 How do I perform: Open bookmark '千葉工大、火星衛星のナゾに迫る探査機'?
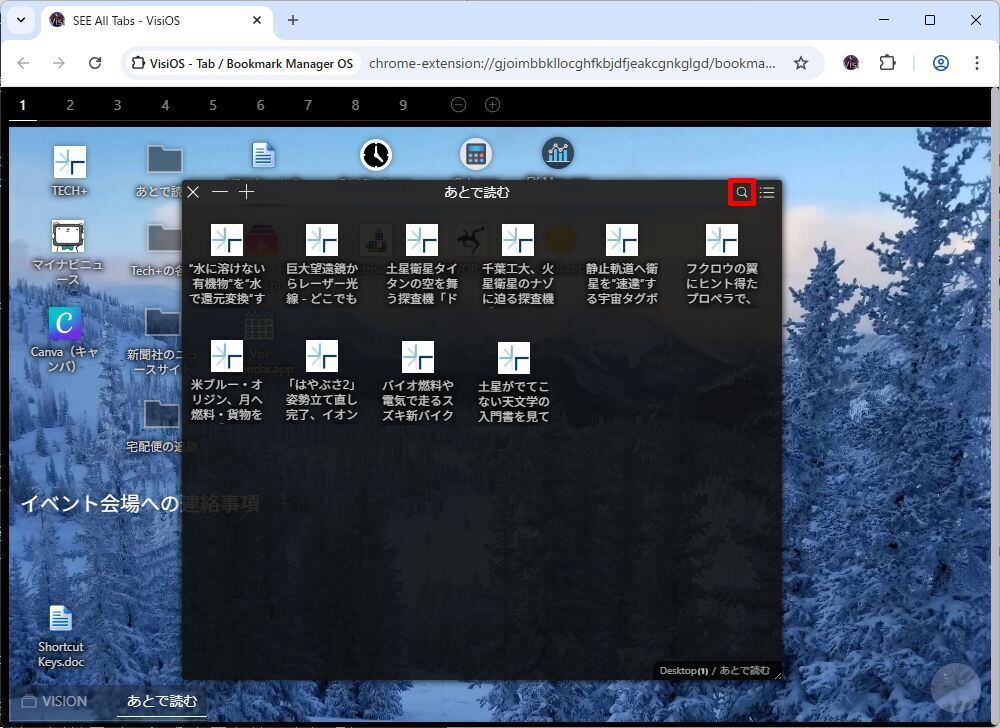518,264
